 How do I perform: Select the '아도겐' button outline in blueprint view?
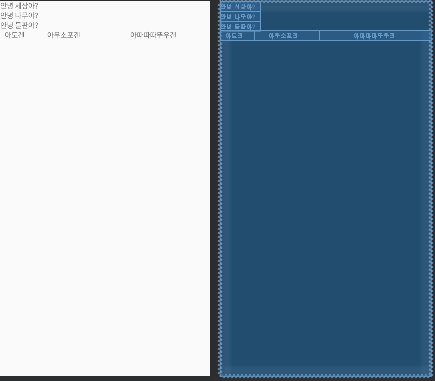pyautogui.click(x=237, y=36)
